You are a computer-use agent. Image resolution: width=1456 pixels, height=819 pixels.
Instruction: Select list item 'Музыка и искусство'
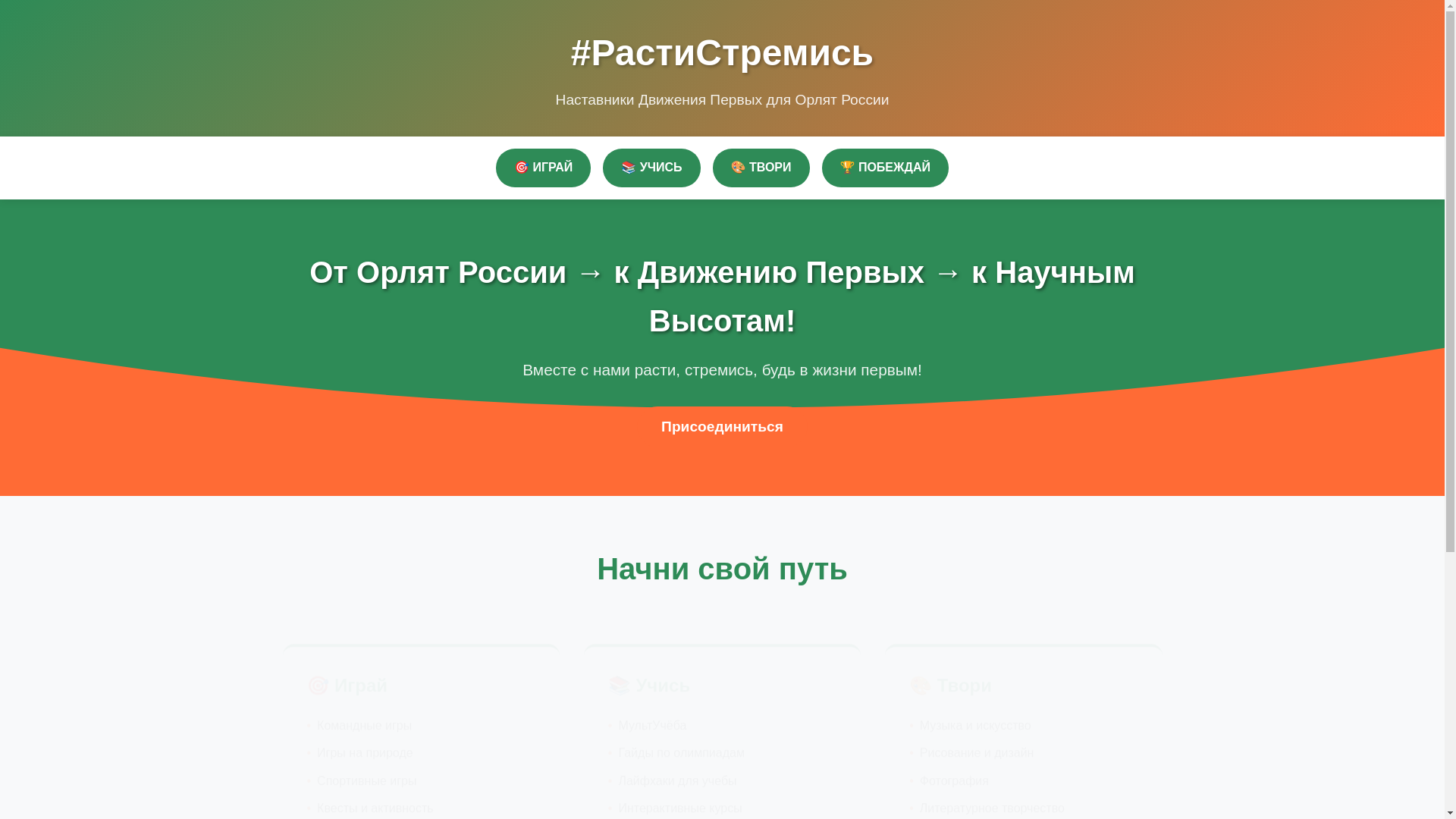[x=975, y=726]
